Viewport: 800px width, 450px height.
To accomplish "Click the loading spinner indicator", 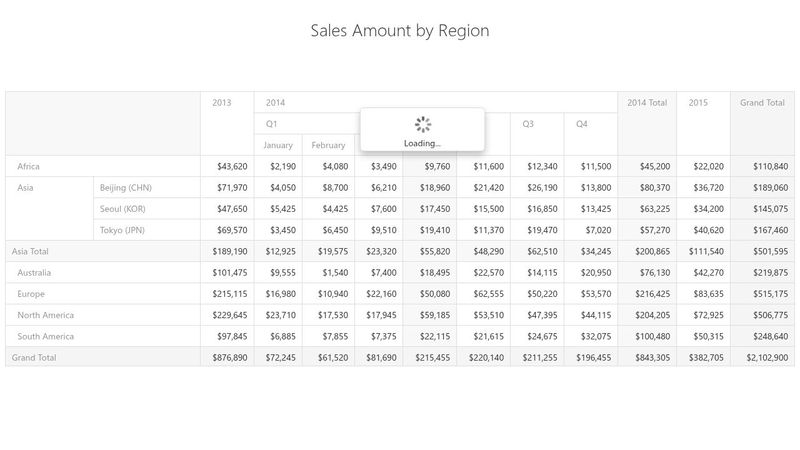I will (422, 125).
